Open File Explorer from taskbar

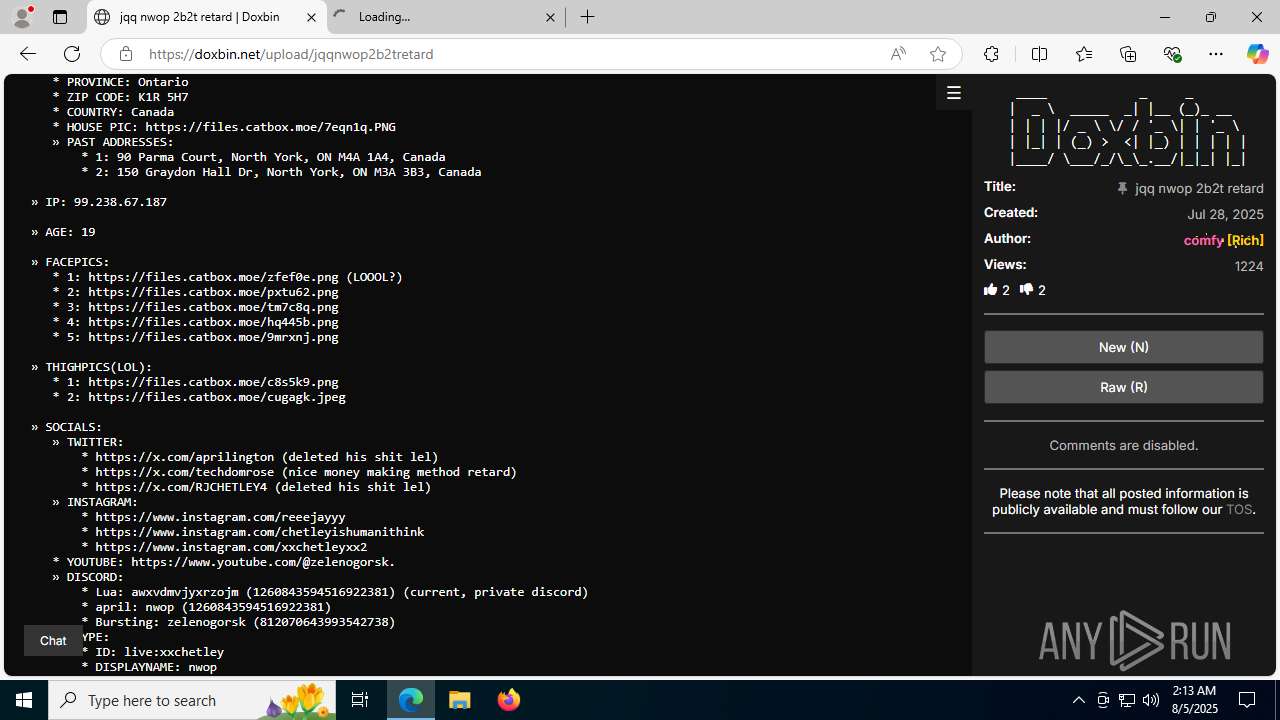[460, 700]
